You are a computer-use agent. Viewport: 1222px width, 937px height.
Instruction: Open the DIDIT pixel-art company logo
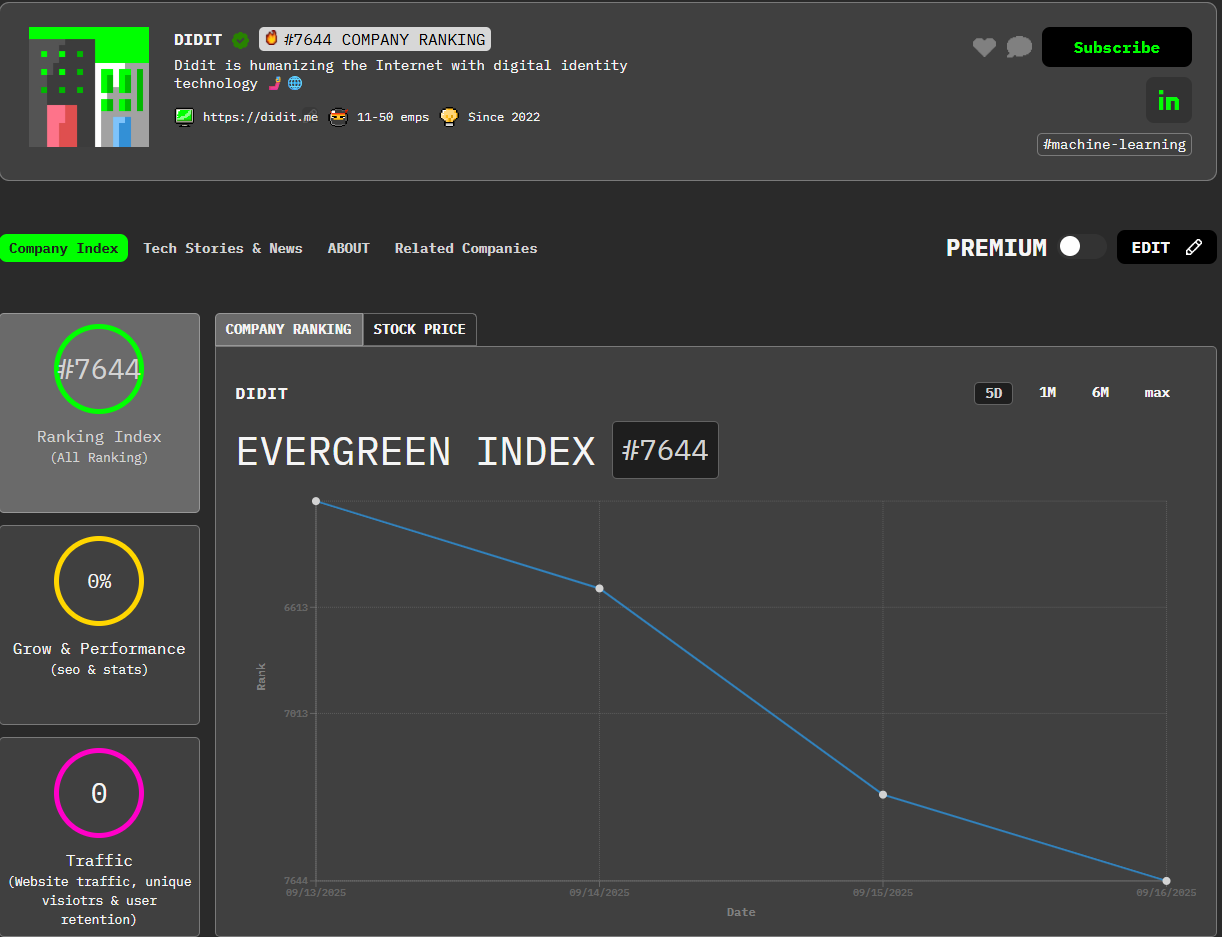click(x=89, y=87)
